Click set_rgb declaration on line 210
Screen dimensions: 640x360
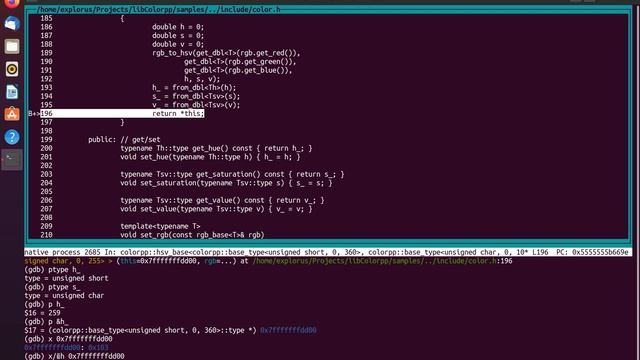pyautogui.click(x=192, y=235)
